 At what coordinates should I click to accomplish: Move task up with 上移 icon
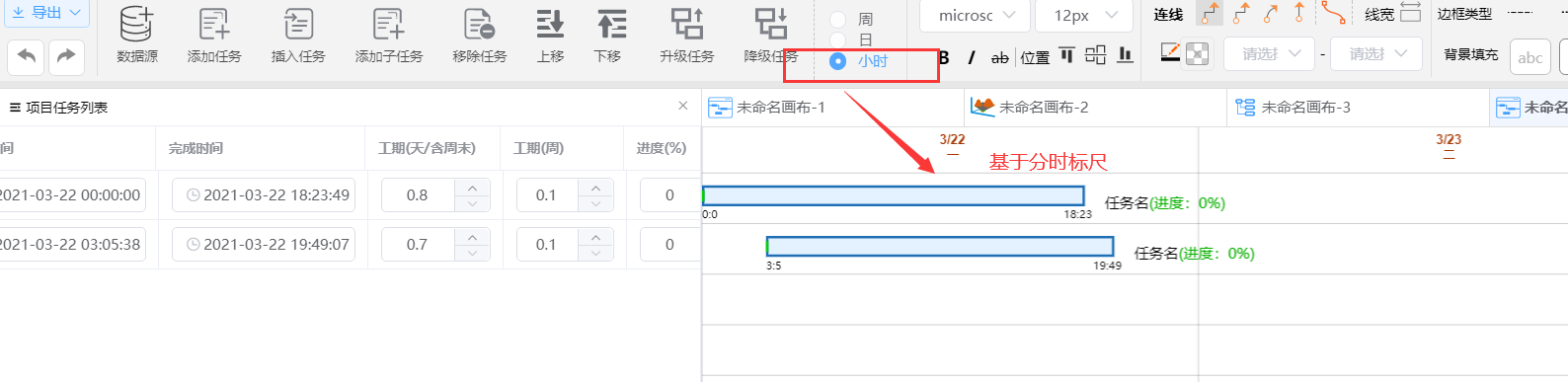tap(550, 24)
